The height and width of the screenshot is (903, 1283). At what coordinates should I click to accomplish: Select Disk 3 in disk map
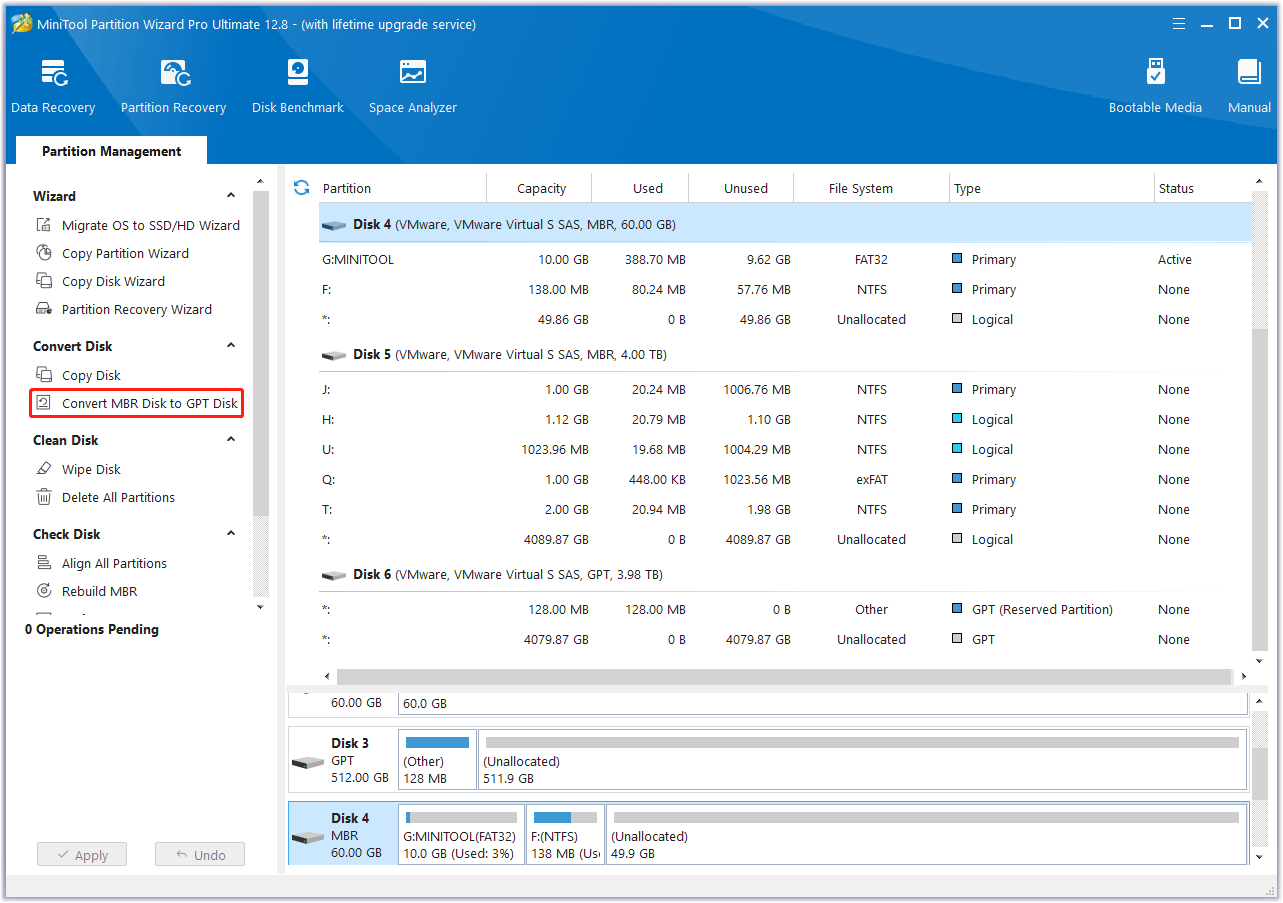(342, 760)
